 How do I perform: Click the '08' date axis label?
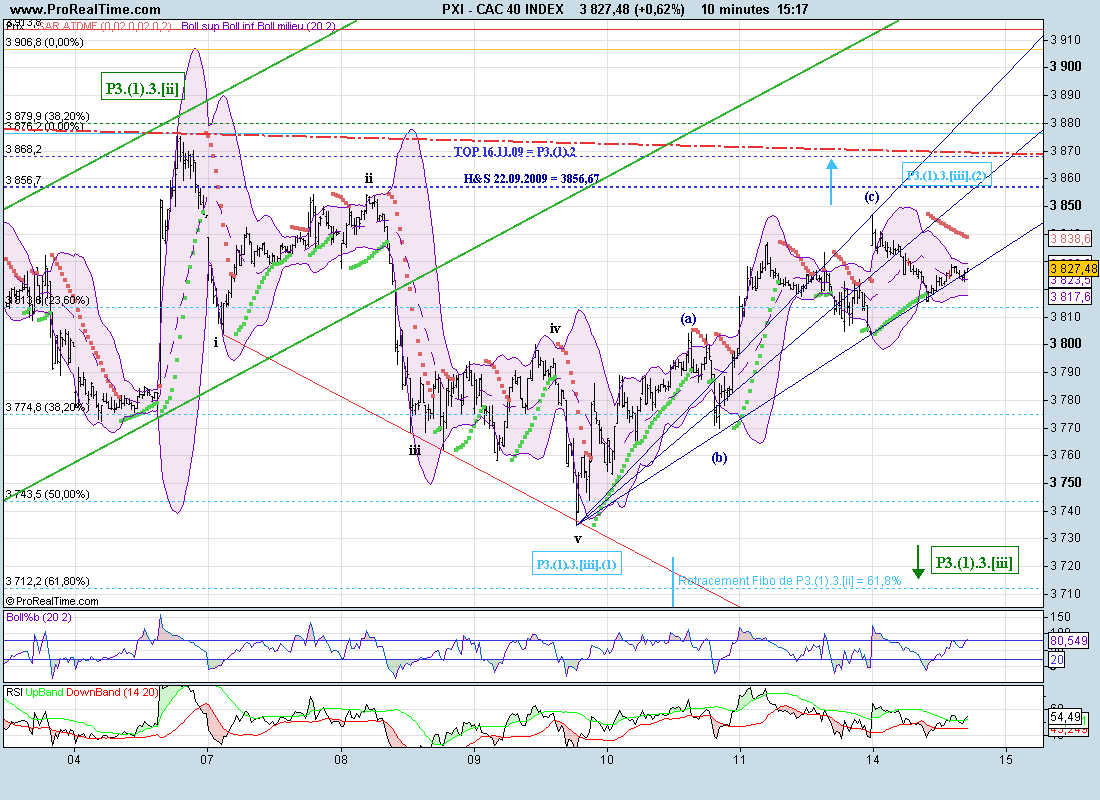point(340,759)
